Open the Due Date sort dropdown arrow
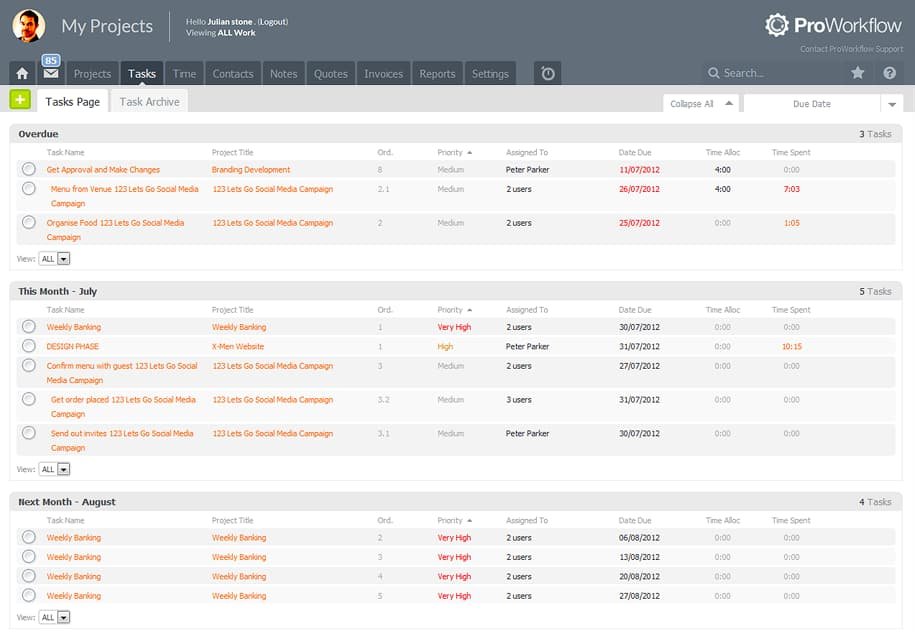Image resolution: width=915 pixels, height=632 pixels. [x=892, y=104]
